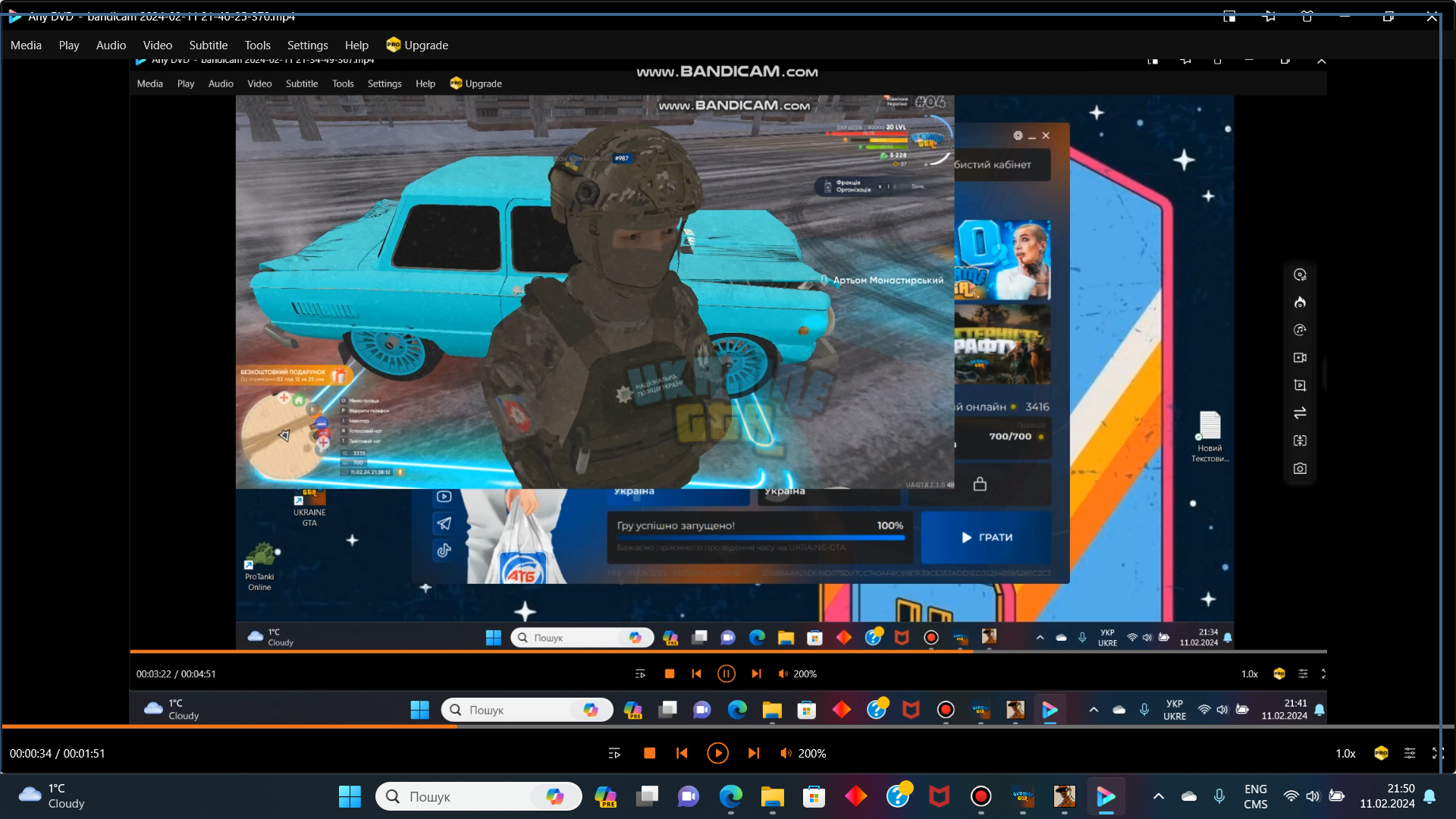Switch to the Ukraine GTA launcher on the bottom taskbar

click(x=1023, y=797)
